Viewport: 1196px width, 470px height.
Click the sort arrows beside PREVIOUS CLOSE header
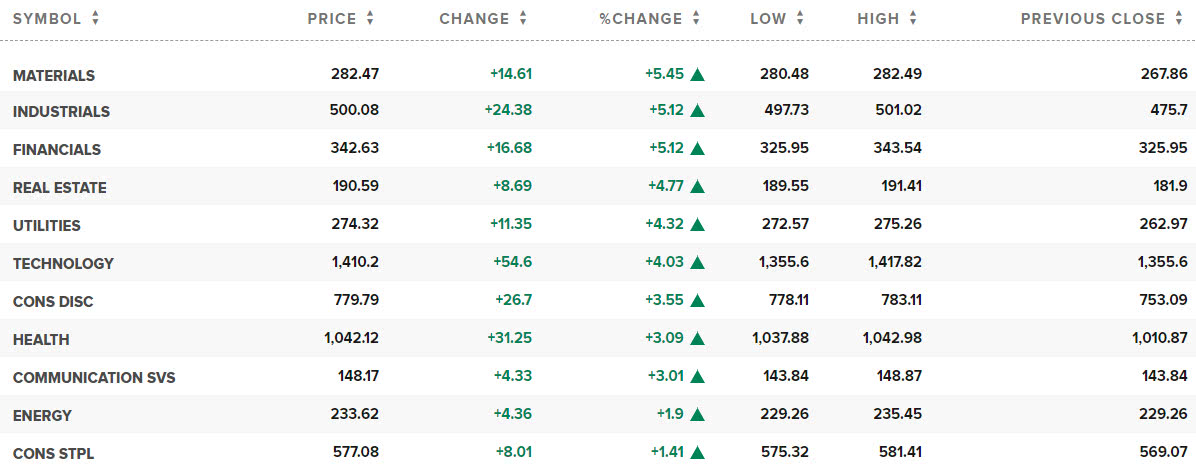click(1179, 19)
